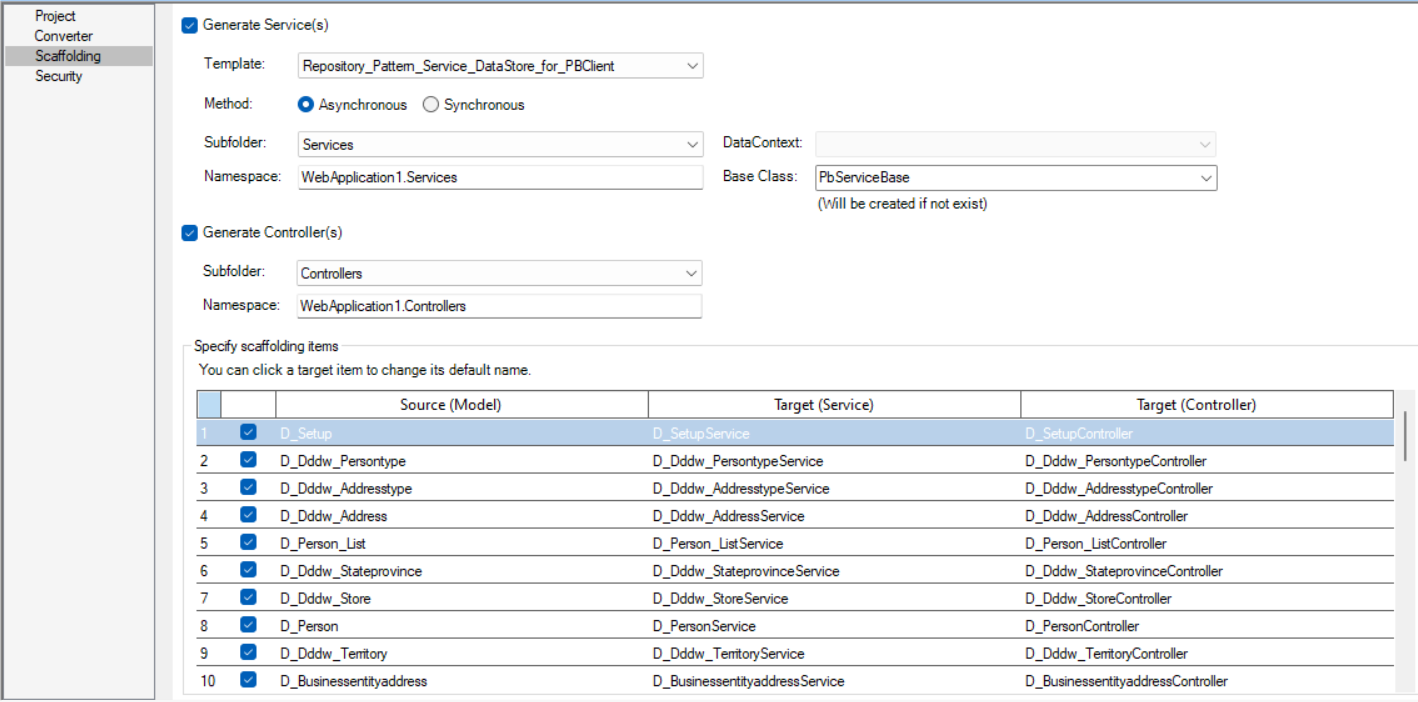Viewport: 1418px width, 702px height.
Task: Click the Source (Model) column header
Action: click(450, 405)
